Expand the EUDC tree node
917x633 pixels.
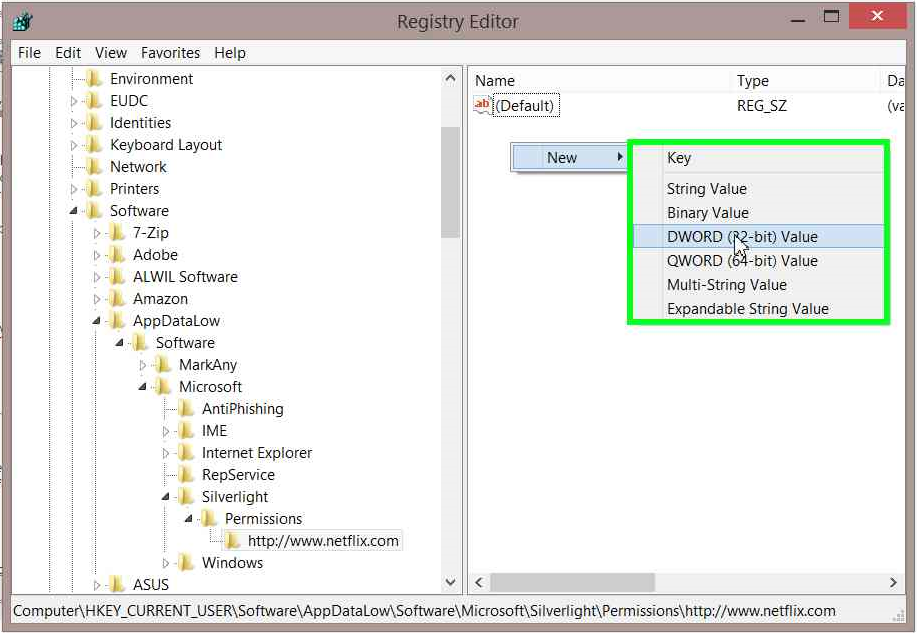point(74,101)
